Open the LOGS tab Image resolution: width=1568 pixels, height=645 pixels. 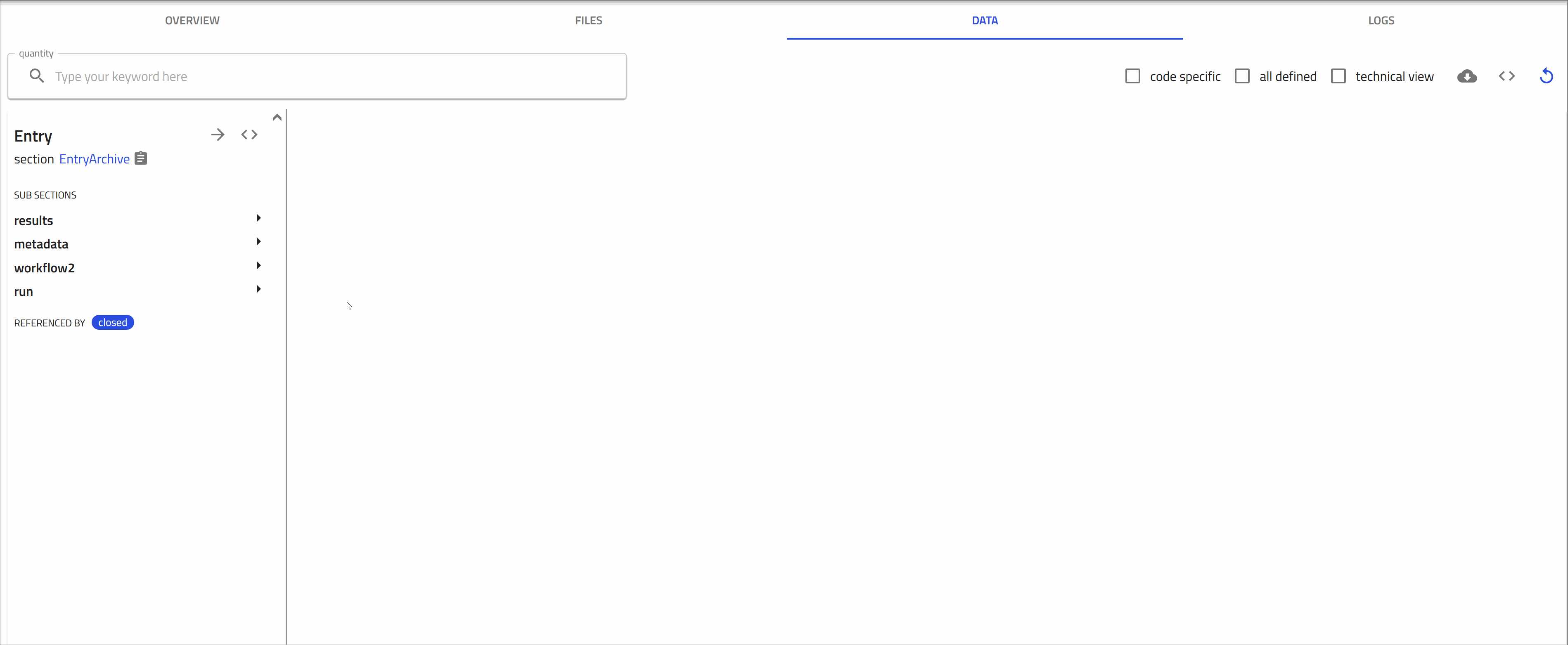tap(1381, 20)
